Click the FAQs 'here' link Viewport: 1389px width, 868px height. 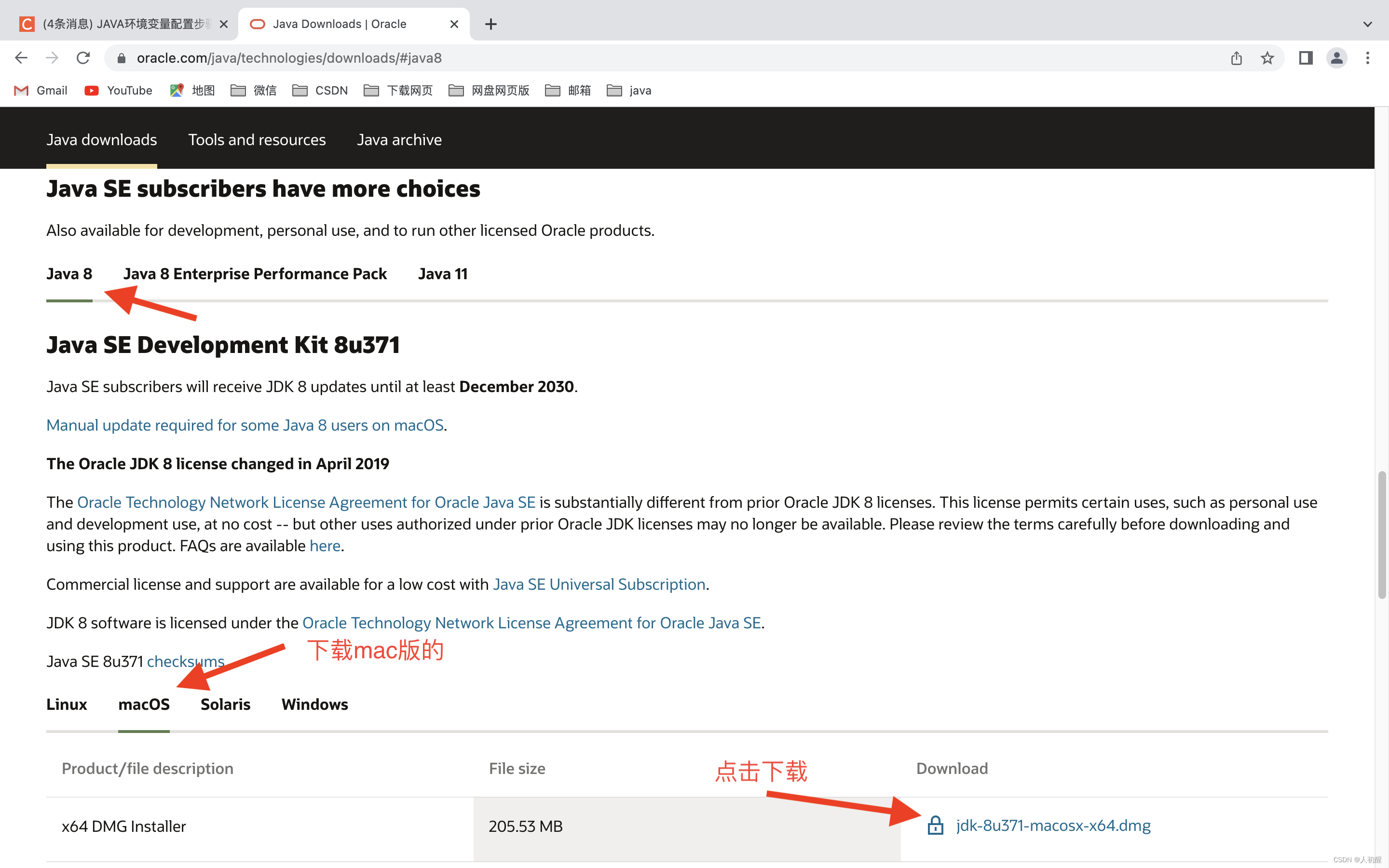[325, 545]
